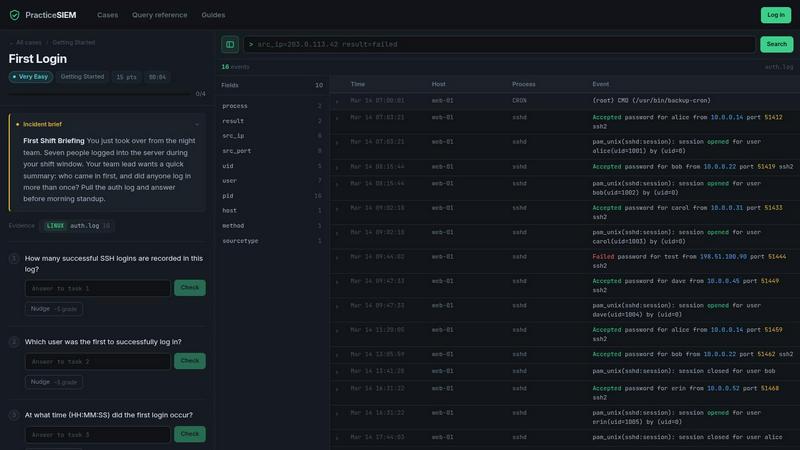Click port 51459 in alice's second login
Image resolution: width=800 pixels, height=450 pixels.
coord(773,330)
